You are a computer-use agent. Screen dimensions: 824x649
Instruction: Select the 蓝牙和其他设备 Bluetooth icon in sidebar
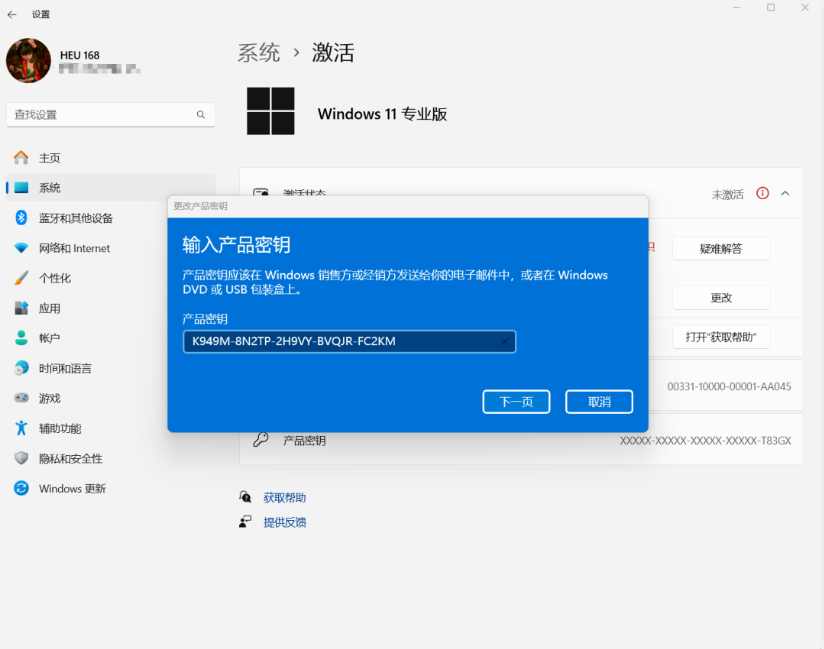tap(22, 218)
